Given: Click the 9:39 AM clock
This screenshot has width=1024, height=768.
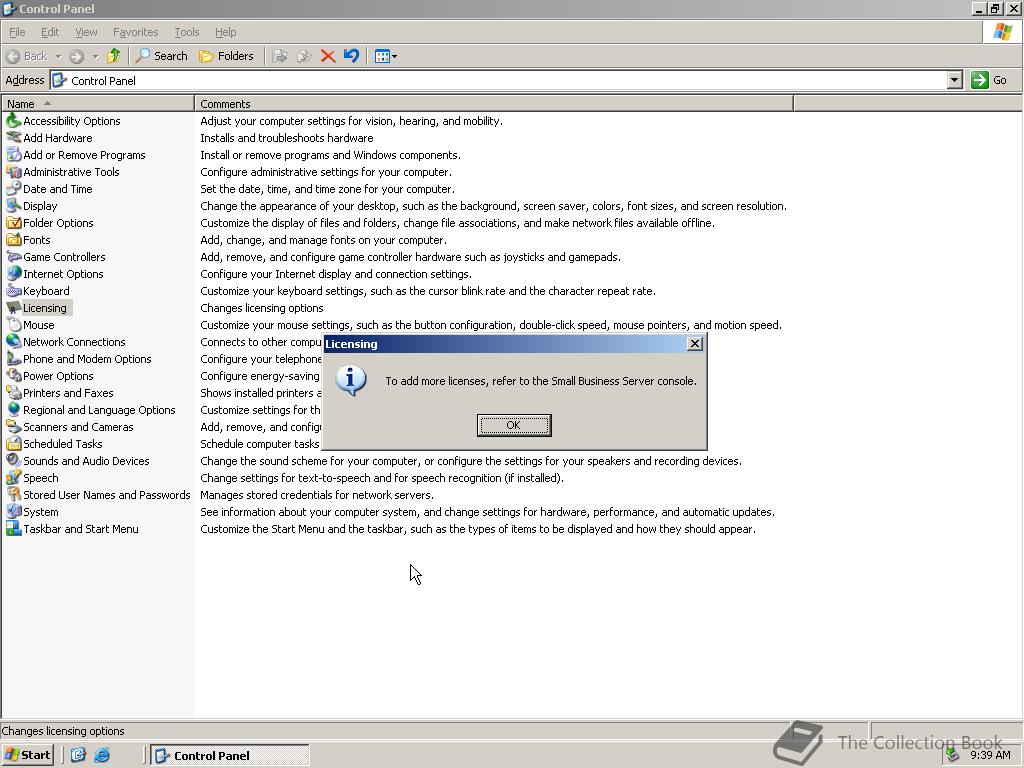Looking at the screenshot, I should point(990,756).
